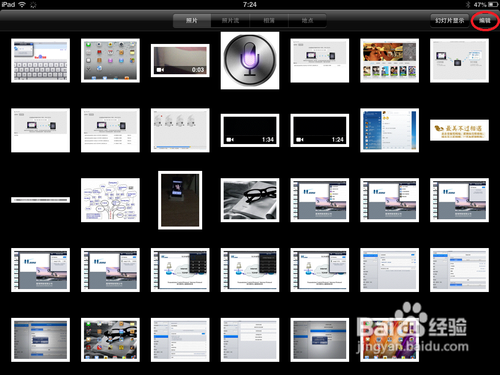Open the 1:24 video thumbnail
The height and width of the screenshot is (375, 500).
[x=320, y=130]
